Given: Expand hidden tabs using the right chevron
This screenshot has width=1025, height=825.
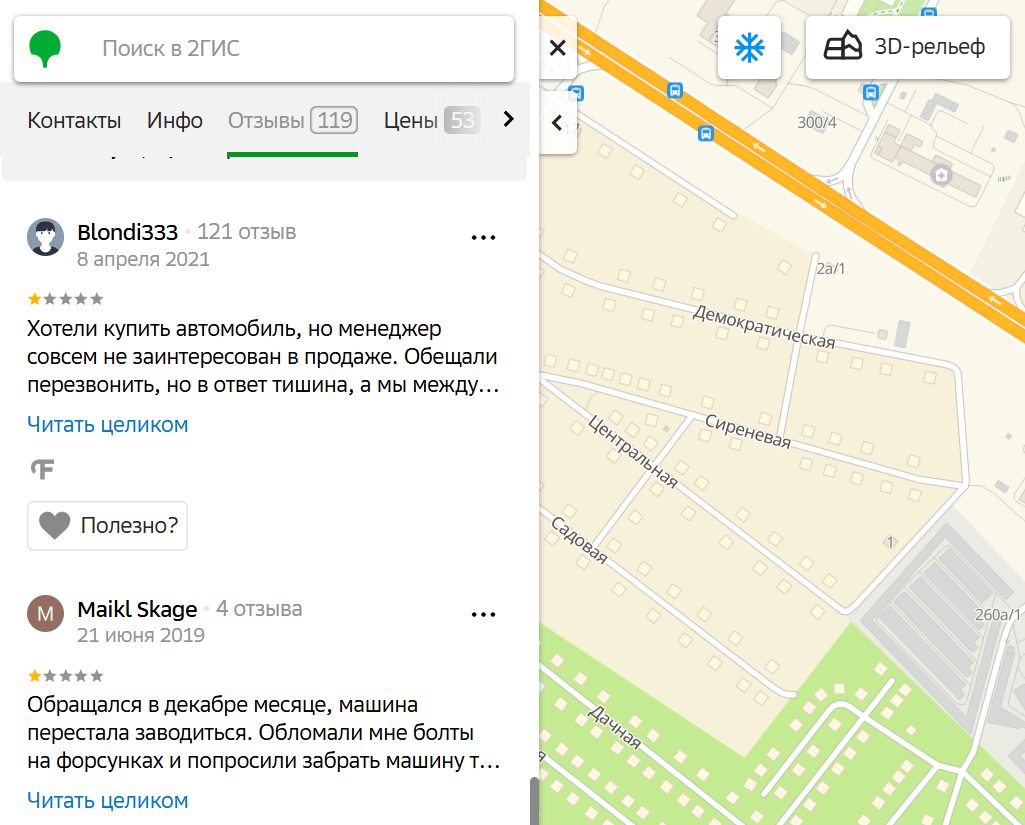Looking at the screenshot, I should [508, 119].
